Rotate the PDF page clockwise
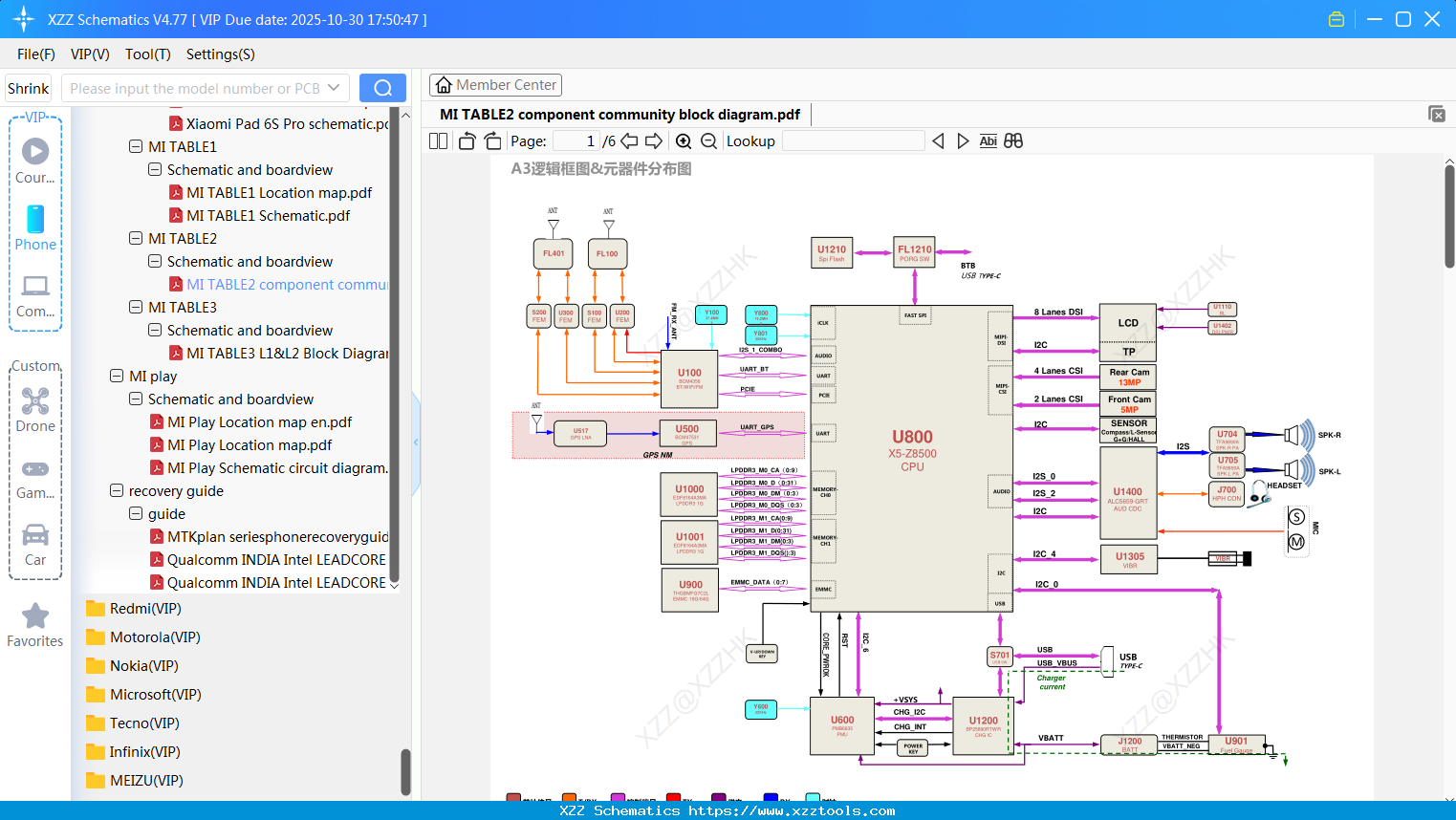Viewport: 1456px width, 820px height. coord(491,140)
